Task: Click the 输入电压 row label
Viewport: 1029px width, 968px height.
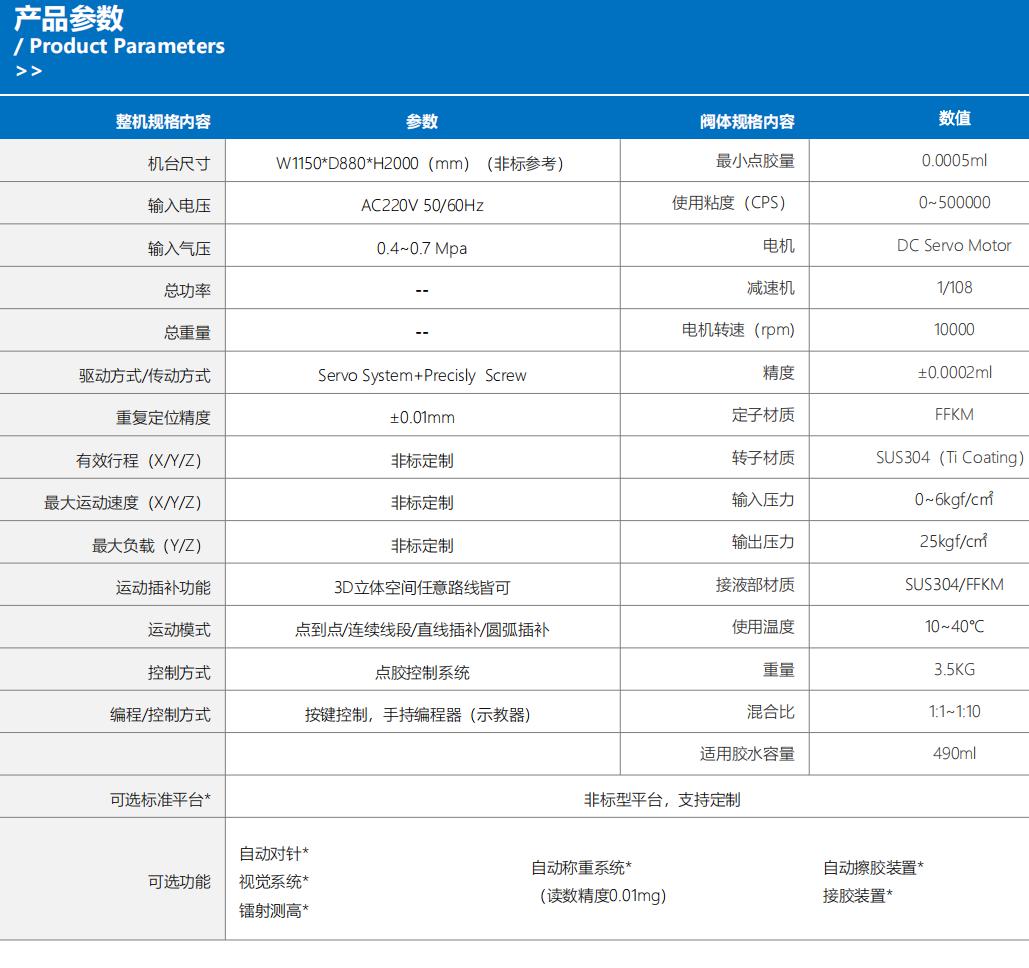Action: coord(179,206)
